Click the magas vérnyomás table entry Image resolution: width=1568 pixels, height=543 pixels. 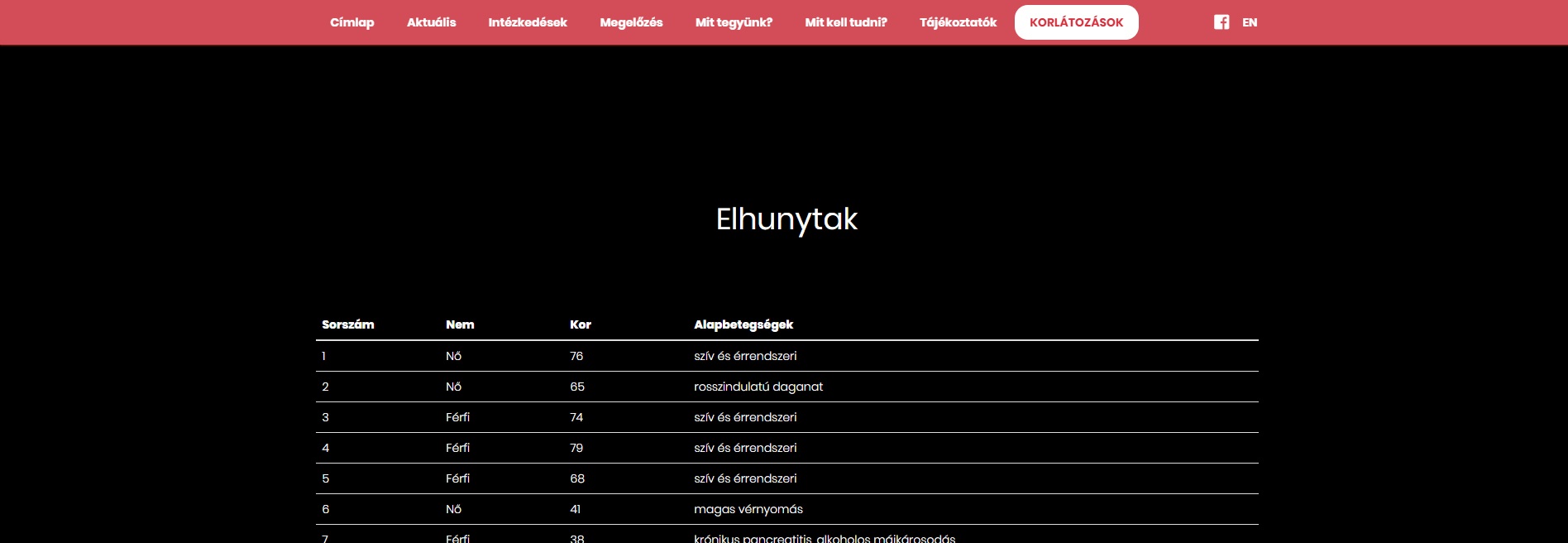coord(748,509)
